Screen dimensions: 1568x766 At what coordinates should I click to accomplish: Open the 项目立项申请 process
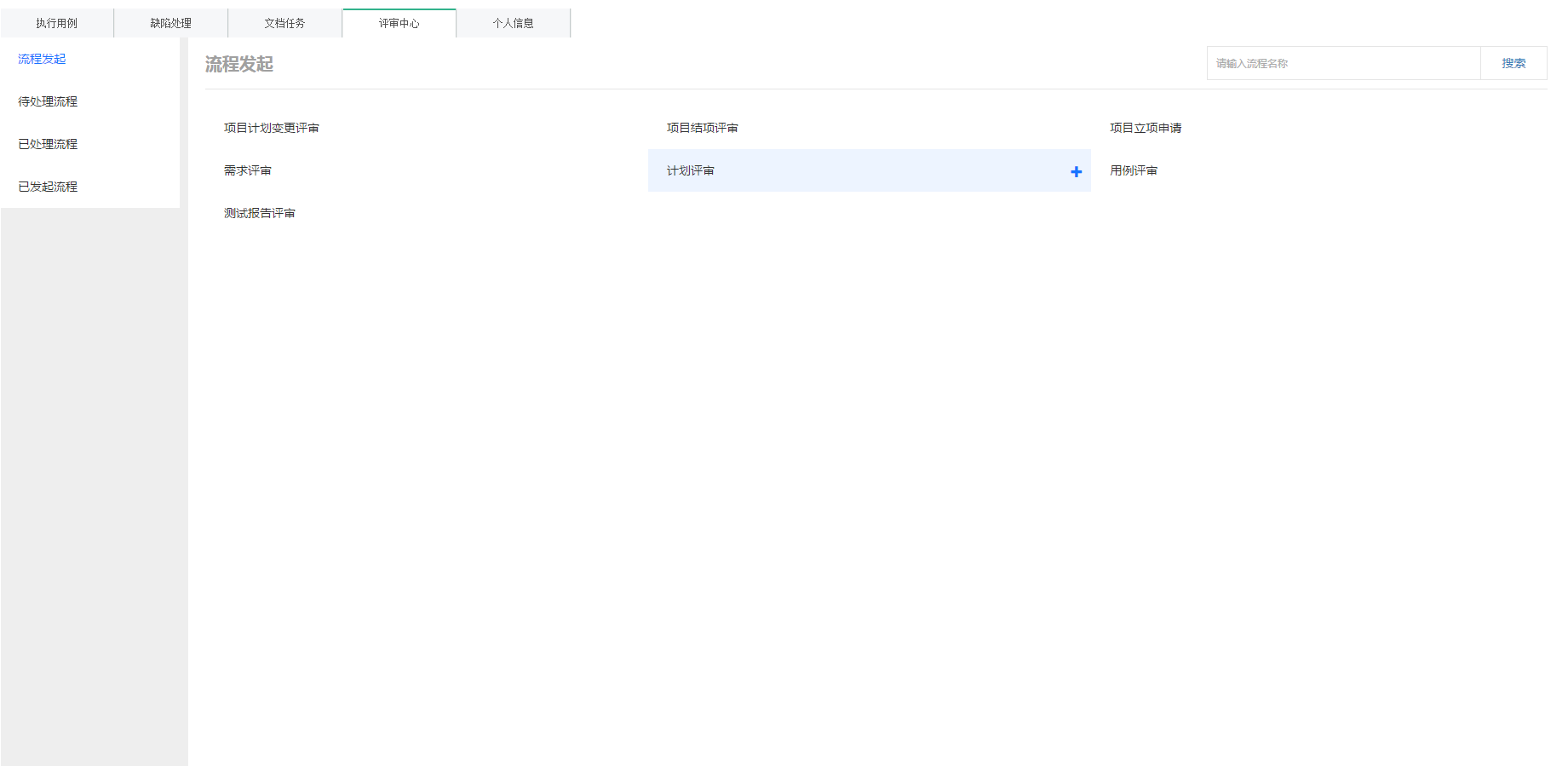click(x=1145, y=128)
